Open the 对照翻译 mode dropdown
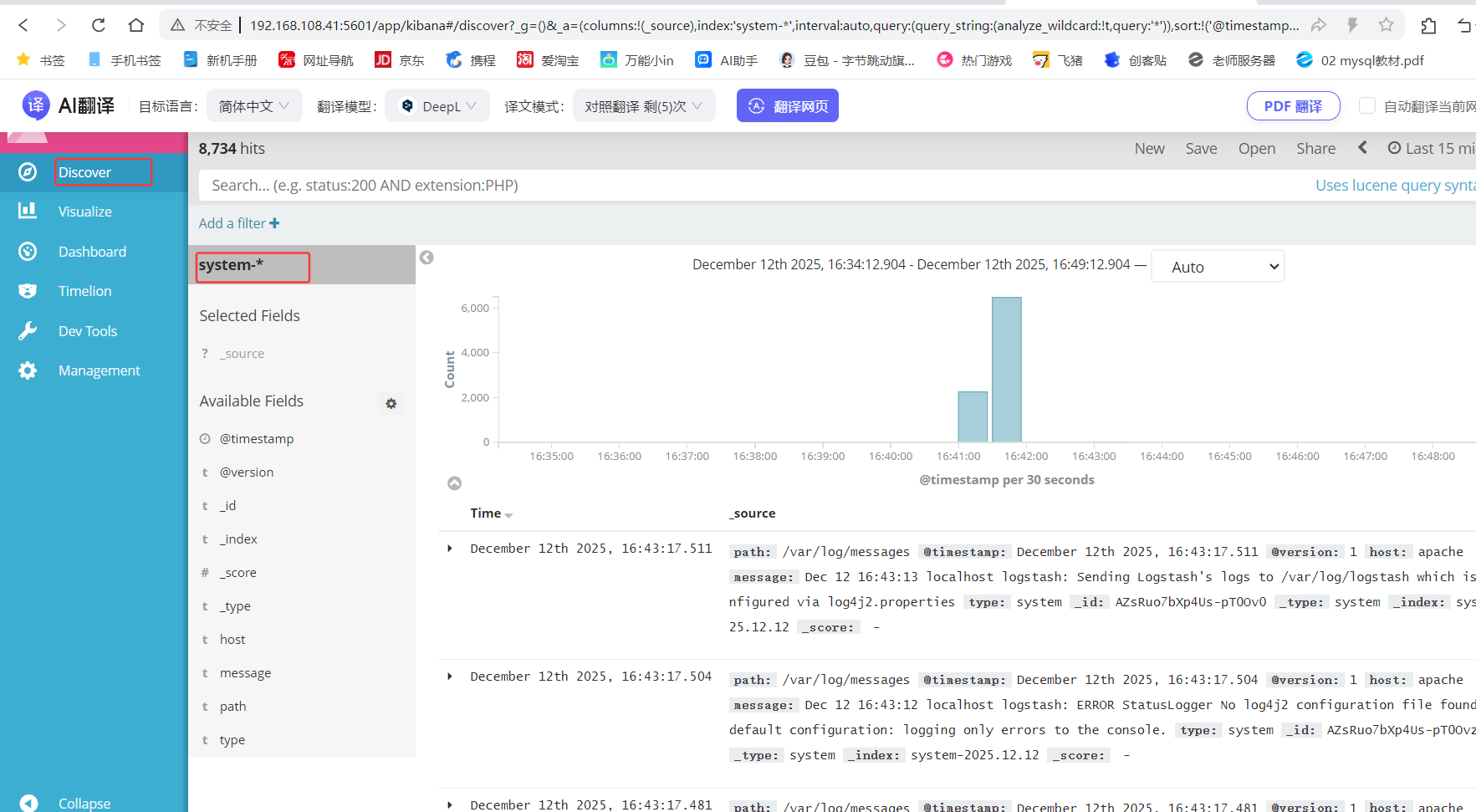This screenshot has height=812, width=1476. (x=644, y=105)
